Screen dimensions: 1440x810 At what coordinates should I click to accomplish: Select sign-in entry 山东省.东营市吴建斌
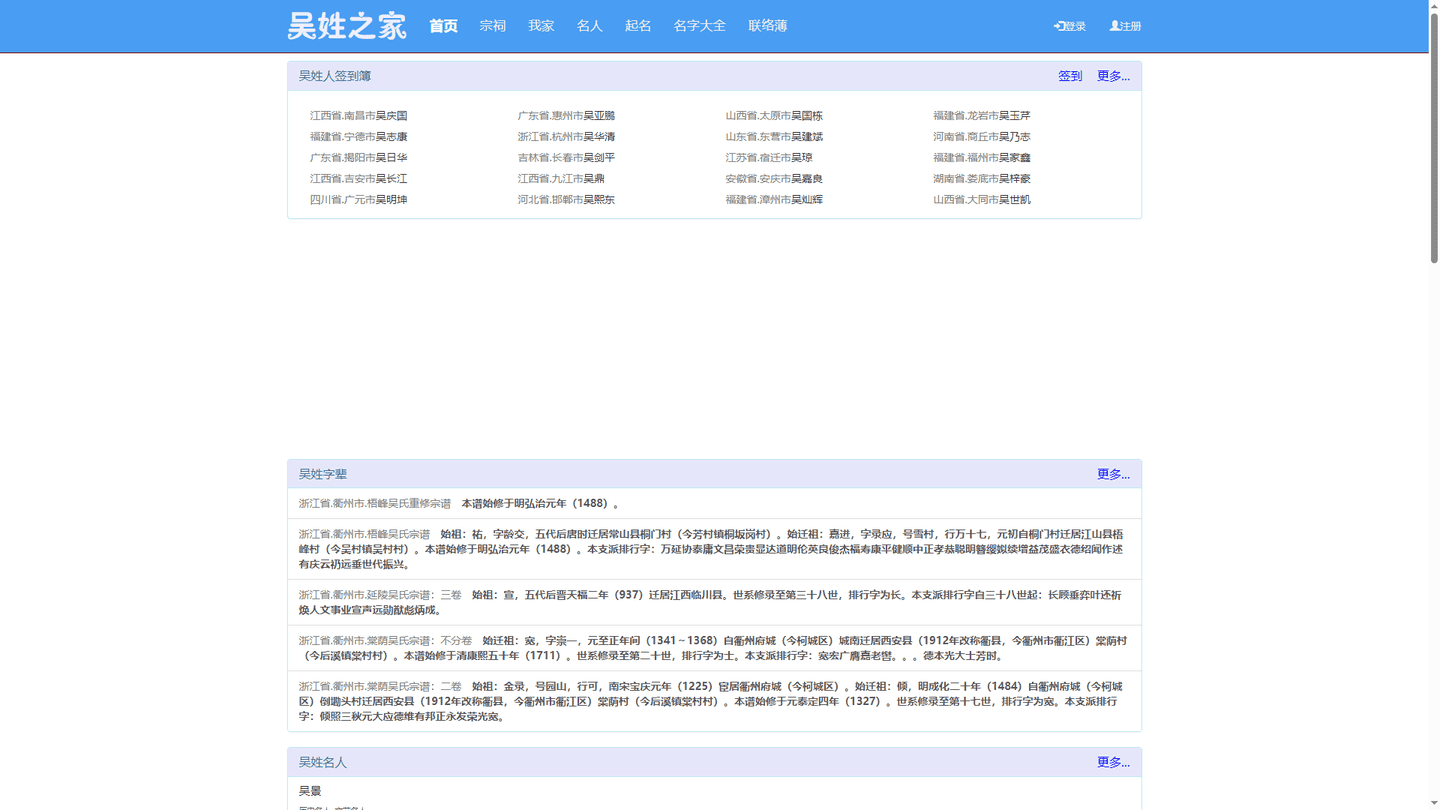click(774, 137)
